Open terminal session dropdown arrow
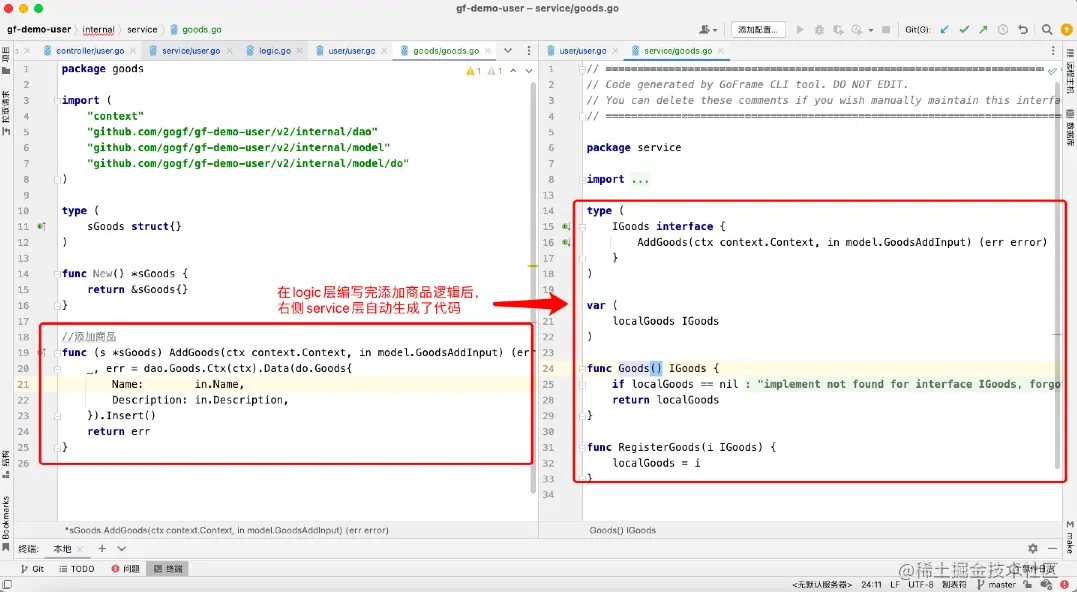Screen dimensions: 1077x599 122,549
